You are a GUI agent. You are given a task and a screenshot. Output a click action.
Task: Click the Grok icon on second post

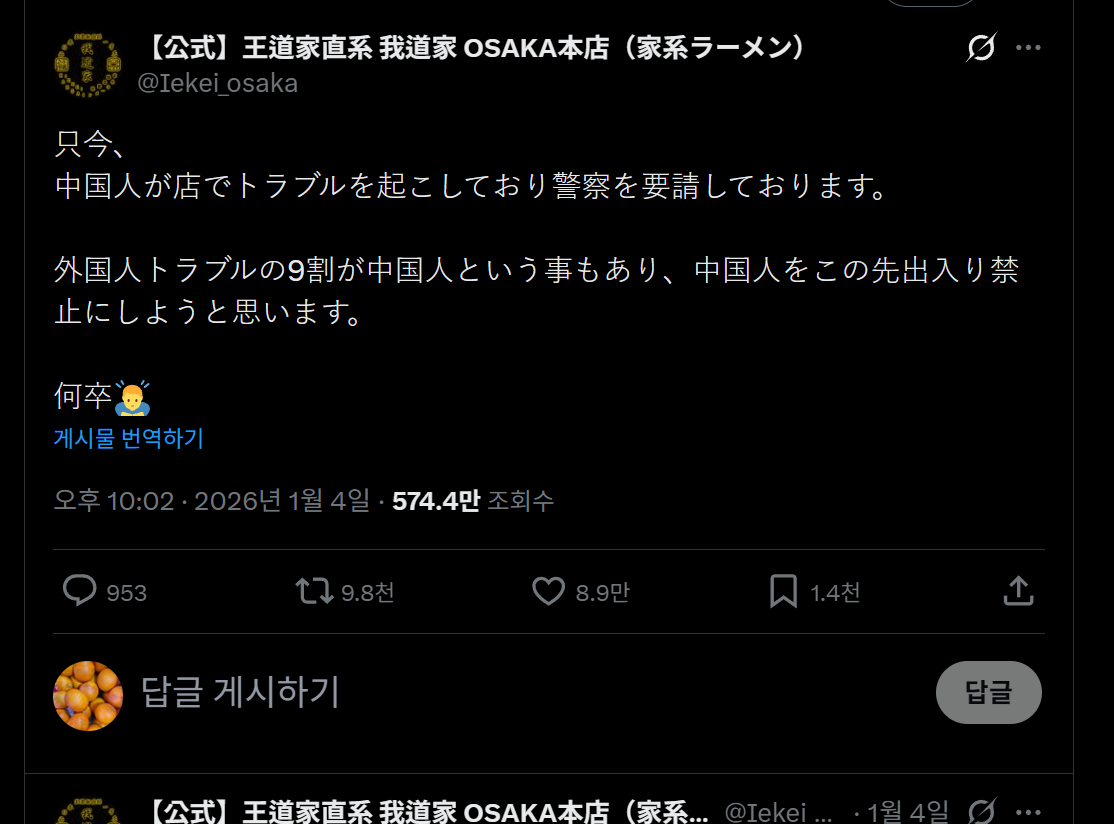[x=981, y=811]
